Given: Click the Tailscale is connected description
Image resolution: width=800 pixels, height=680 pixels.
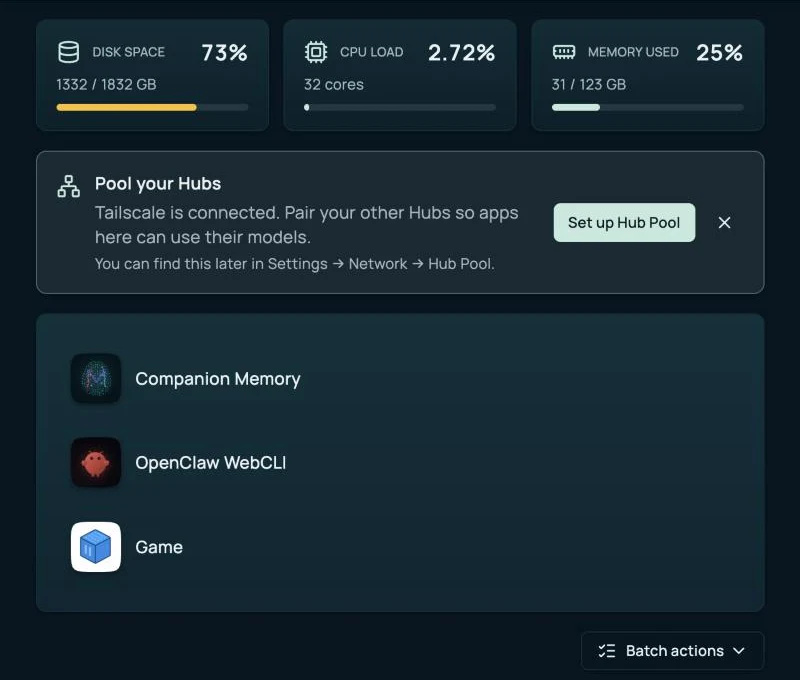Looking at the screenshot, I should click(307, 225).
